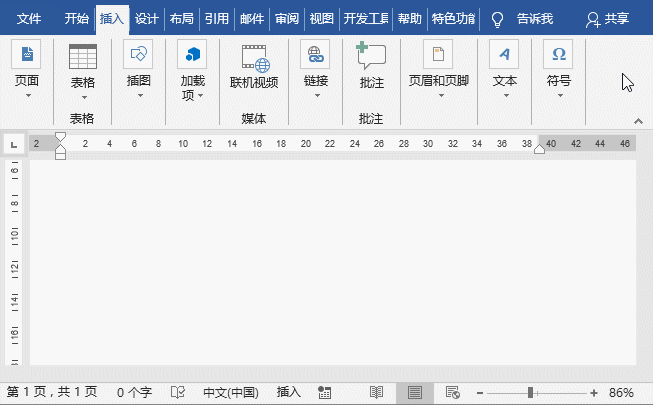653x405 pixels.
Task: Switch to the 帮助 help tab
Action: pos(409,19)
